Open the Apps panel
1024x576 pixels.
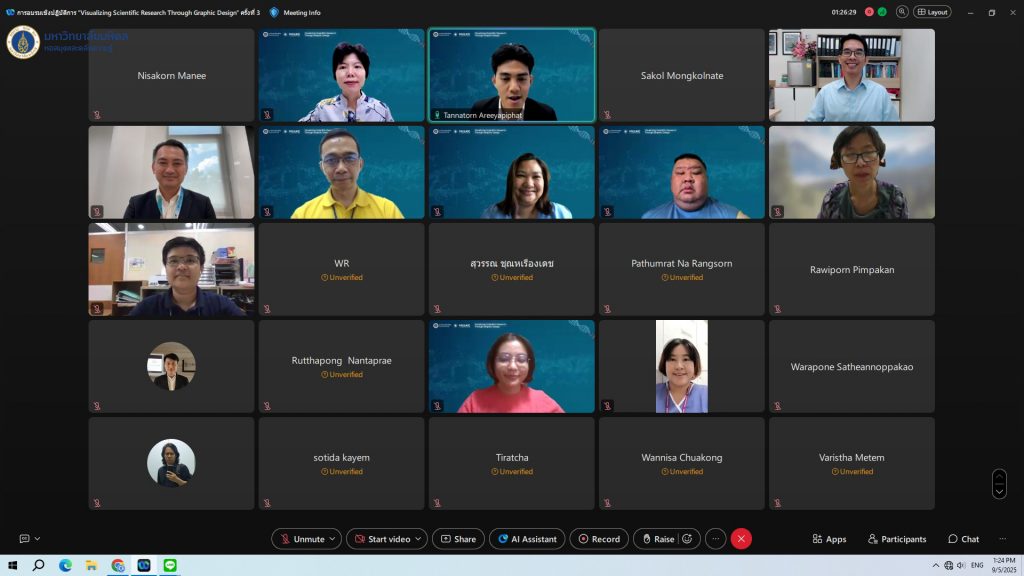point(829,539)
